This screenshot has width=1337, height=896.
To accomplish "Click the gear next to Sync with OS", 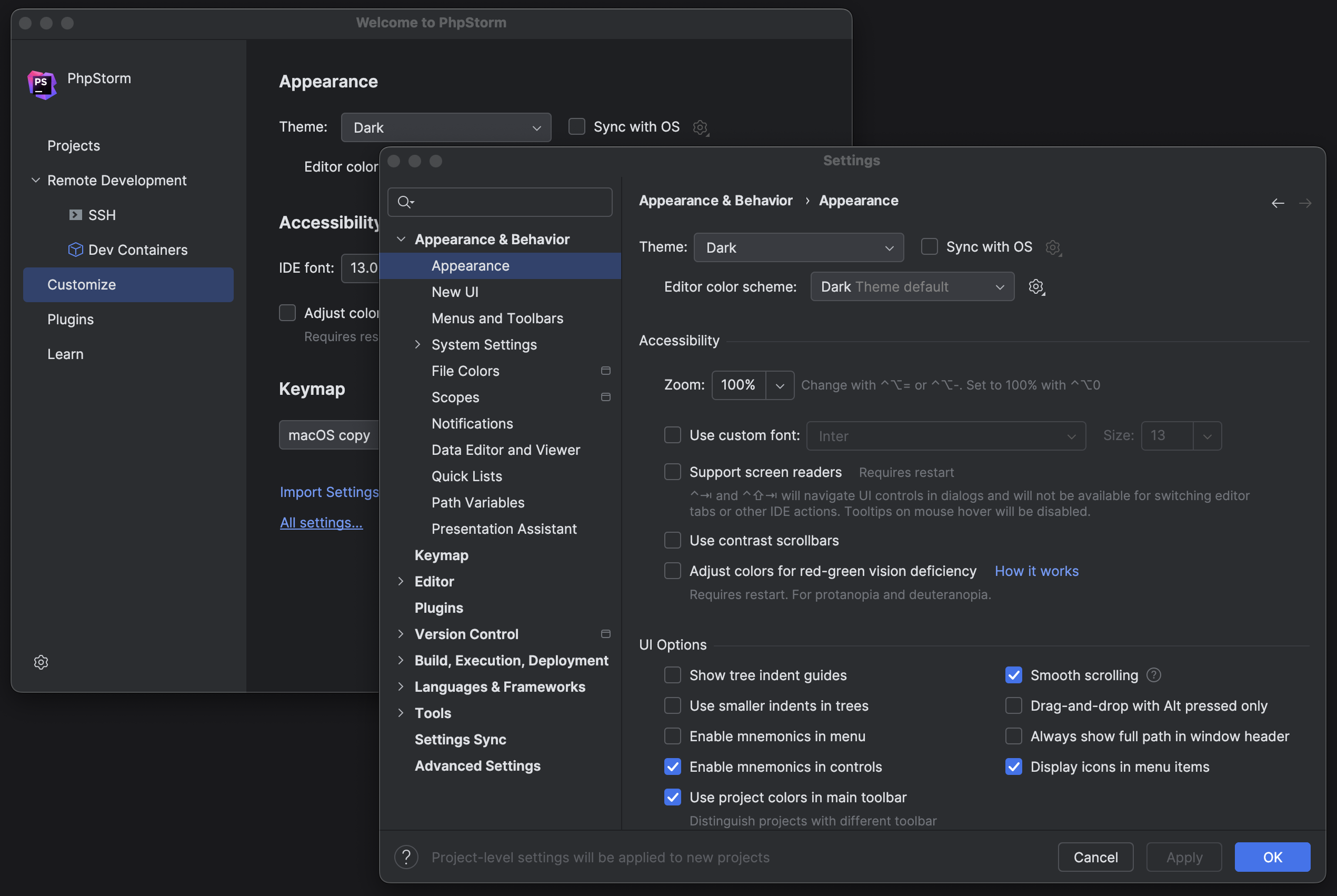I will click(x=1053, y=247).
